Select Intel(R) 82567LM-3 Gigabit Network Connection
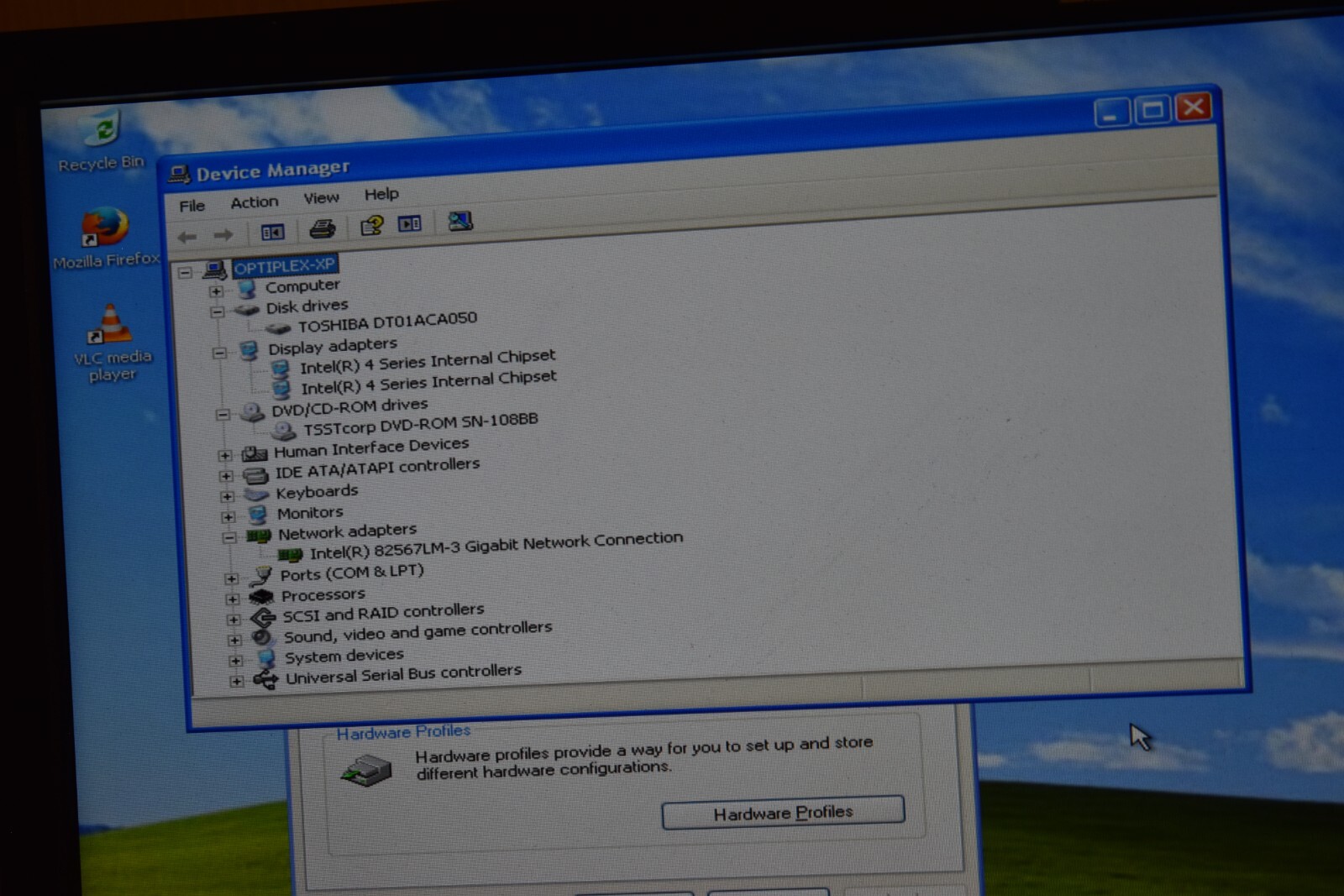This screenshot has width=1344, height=896. pyautogui.click(x=496, y=545)
